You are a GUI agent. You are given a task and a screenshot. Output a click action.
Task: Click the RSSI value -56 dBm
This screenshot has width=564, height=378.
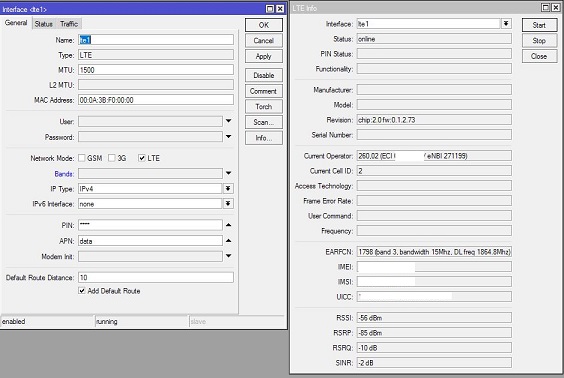coord(434,318)
